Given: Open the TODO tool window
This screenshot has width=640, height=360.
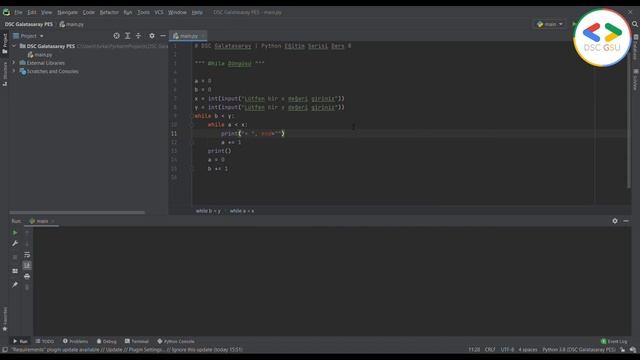Looking at the screenshot, I should click(44, 341).
